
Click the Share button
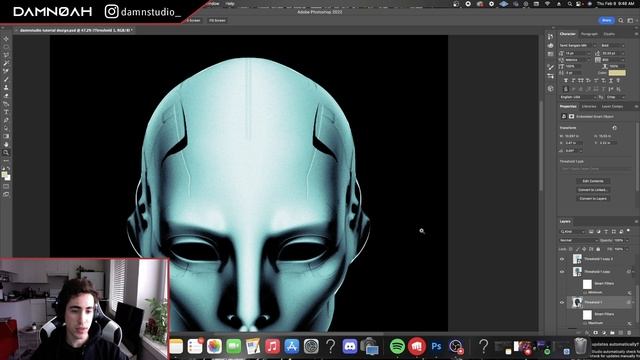[x=607, y=20]
